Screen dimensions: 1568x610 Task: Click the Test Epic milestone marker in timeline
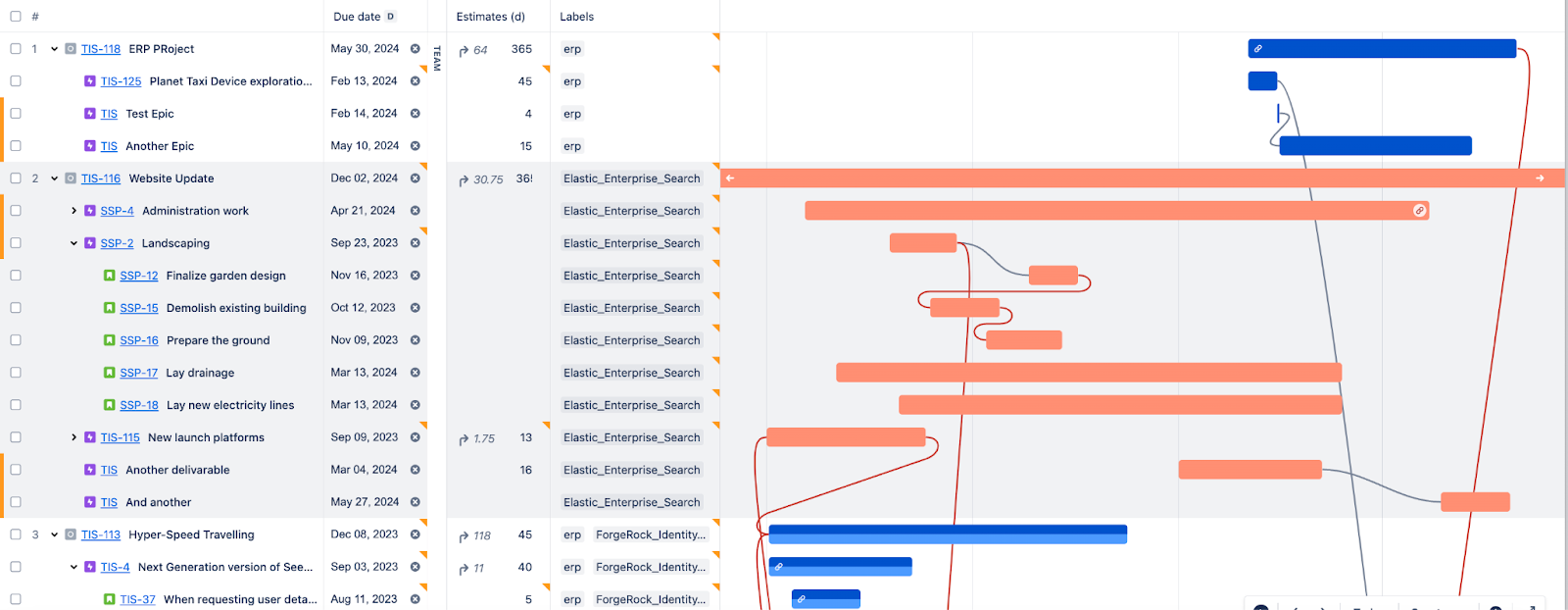pos(1279,114)
